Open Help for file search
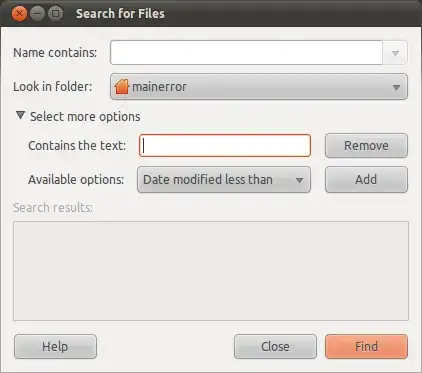This screenshot has width=422, height=373. [55, 347]
